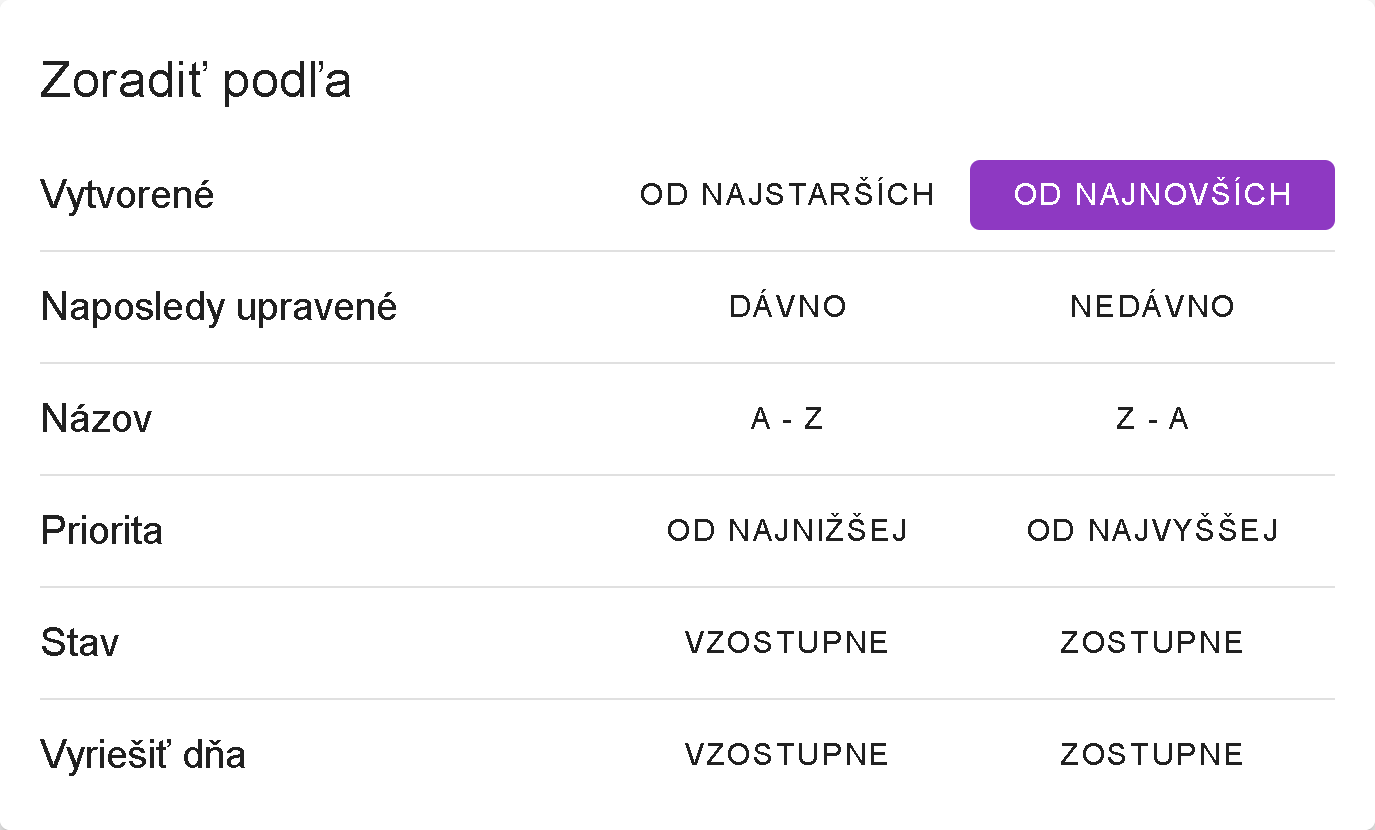Click the Stav row label
Image resolution: width=1375 pixels, height=830 pixels.
[x=80, y=643]
